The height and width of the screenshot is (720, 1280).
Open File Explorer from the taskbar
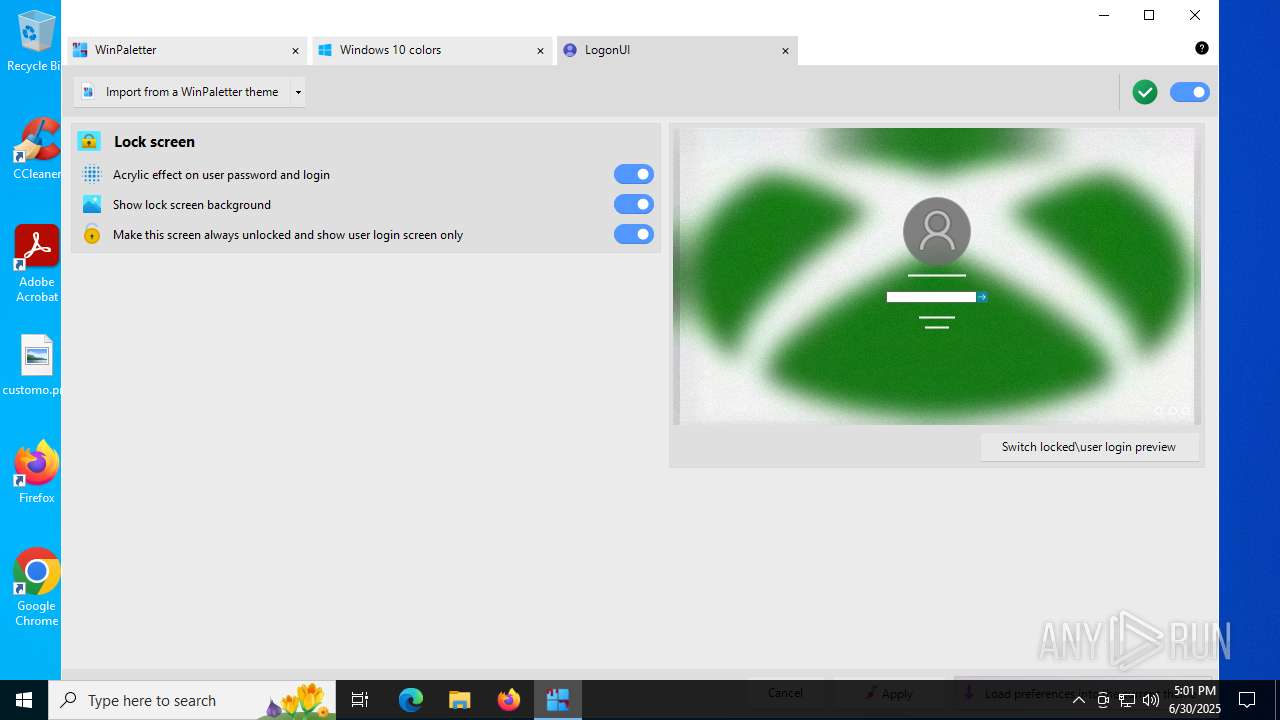(459, 700)
